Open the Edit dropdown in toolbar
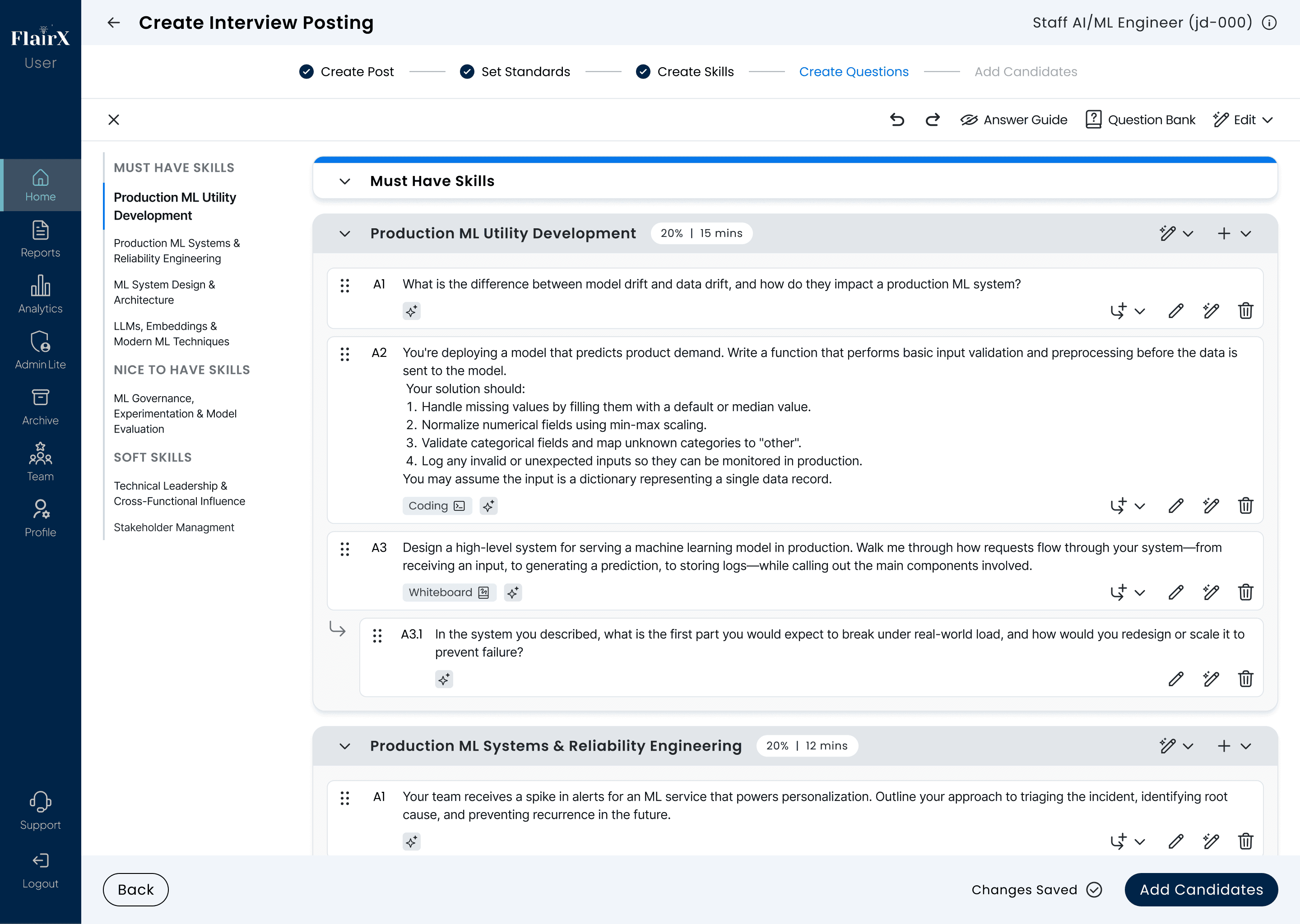The height and width of the screenshot is (924, 1300). pos(1243,120)
